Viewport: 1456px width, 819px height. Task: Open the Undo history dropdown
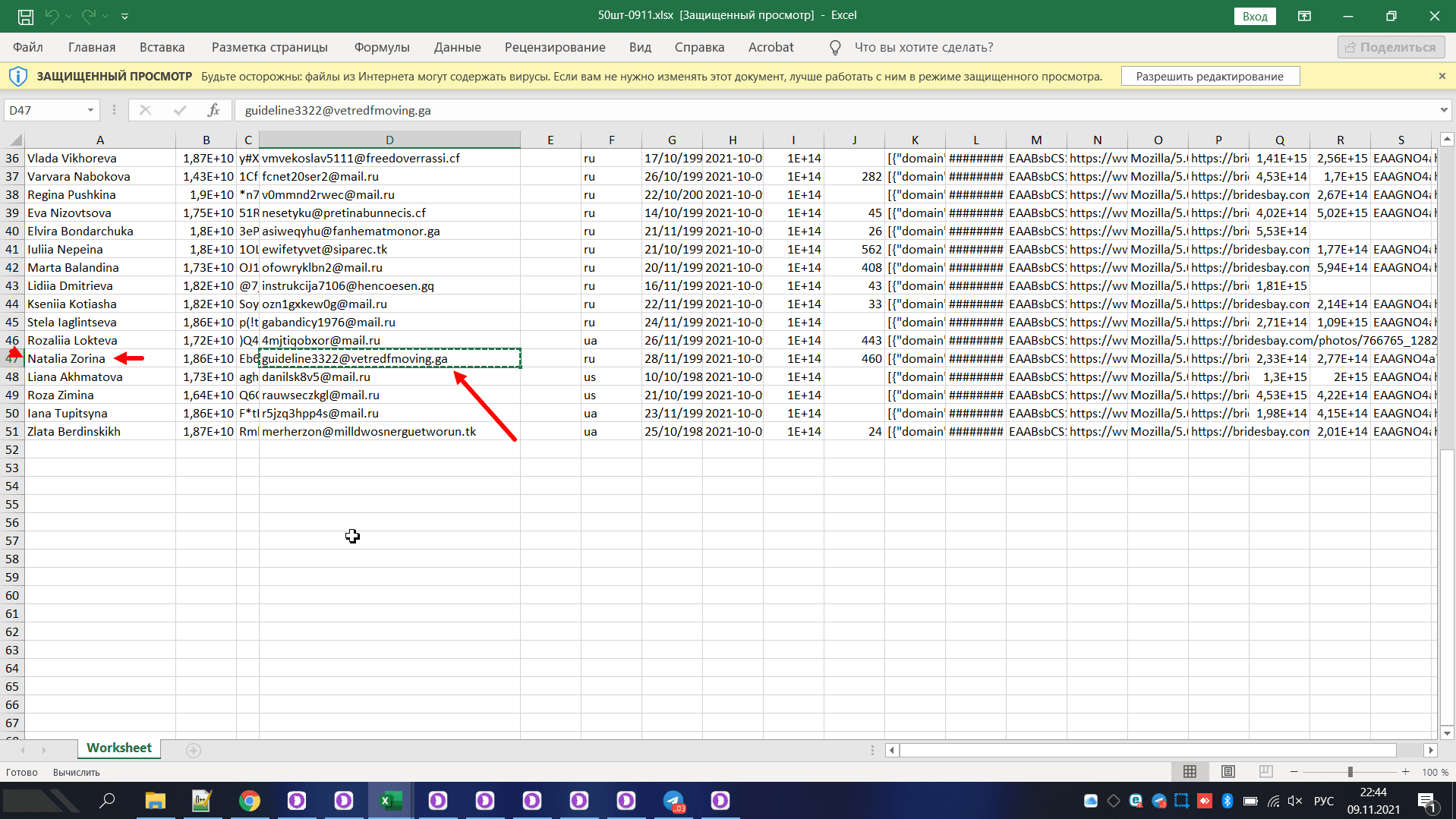coord(68,16)
